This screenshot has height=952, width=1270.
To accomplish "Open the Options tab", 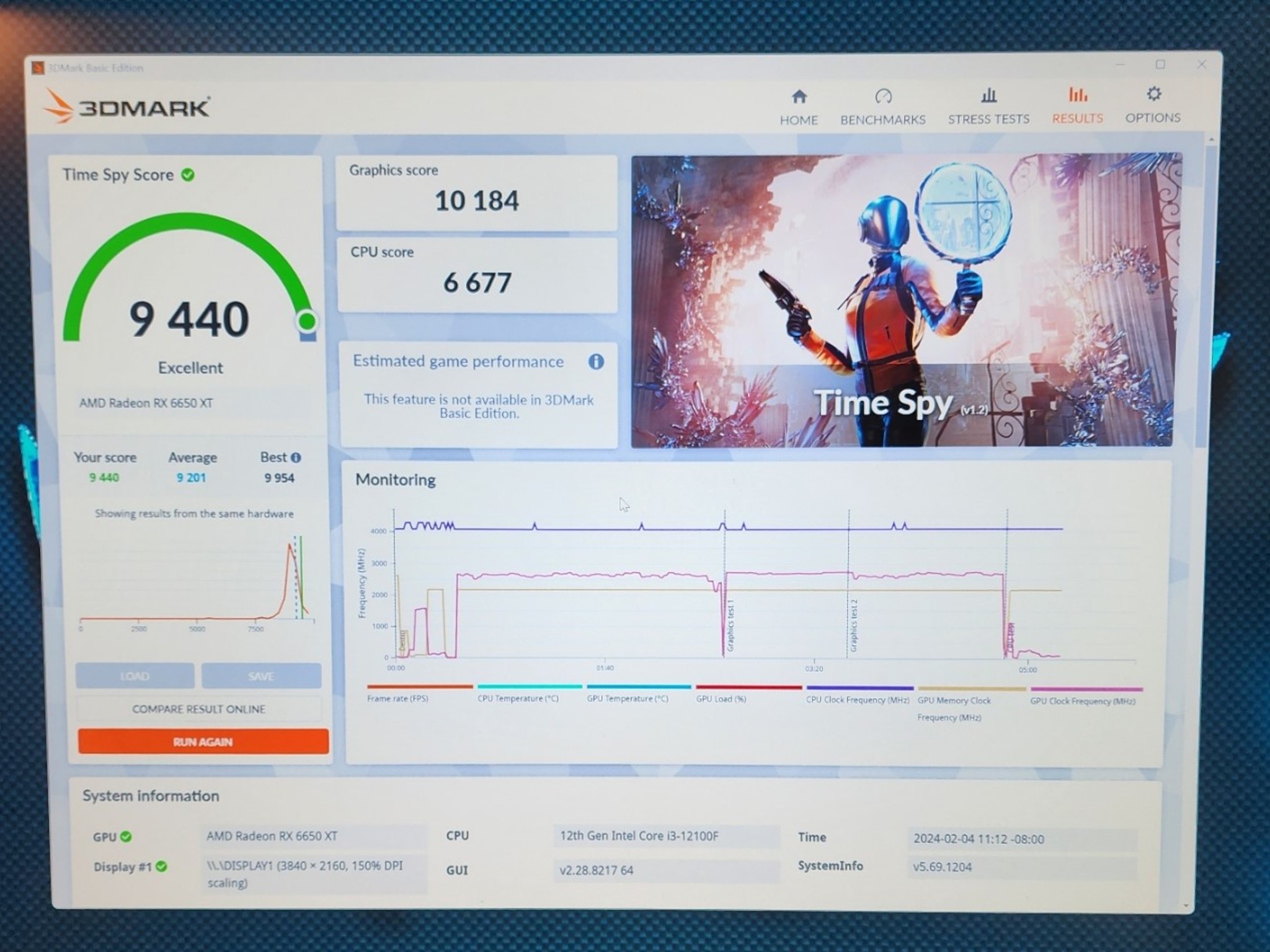I will [x=1153, y=105].
